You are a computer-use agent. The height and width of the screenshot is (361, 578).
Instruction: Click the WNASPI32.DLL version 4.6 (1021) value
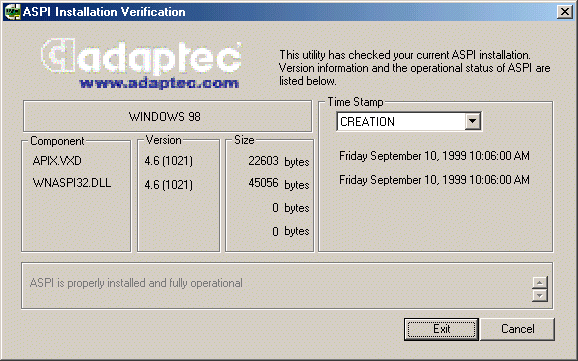point(168,184)
